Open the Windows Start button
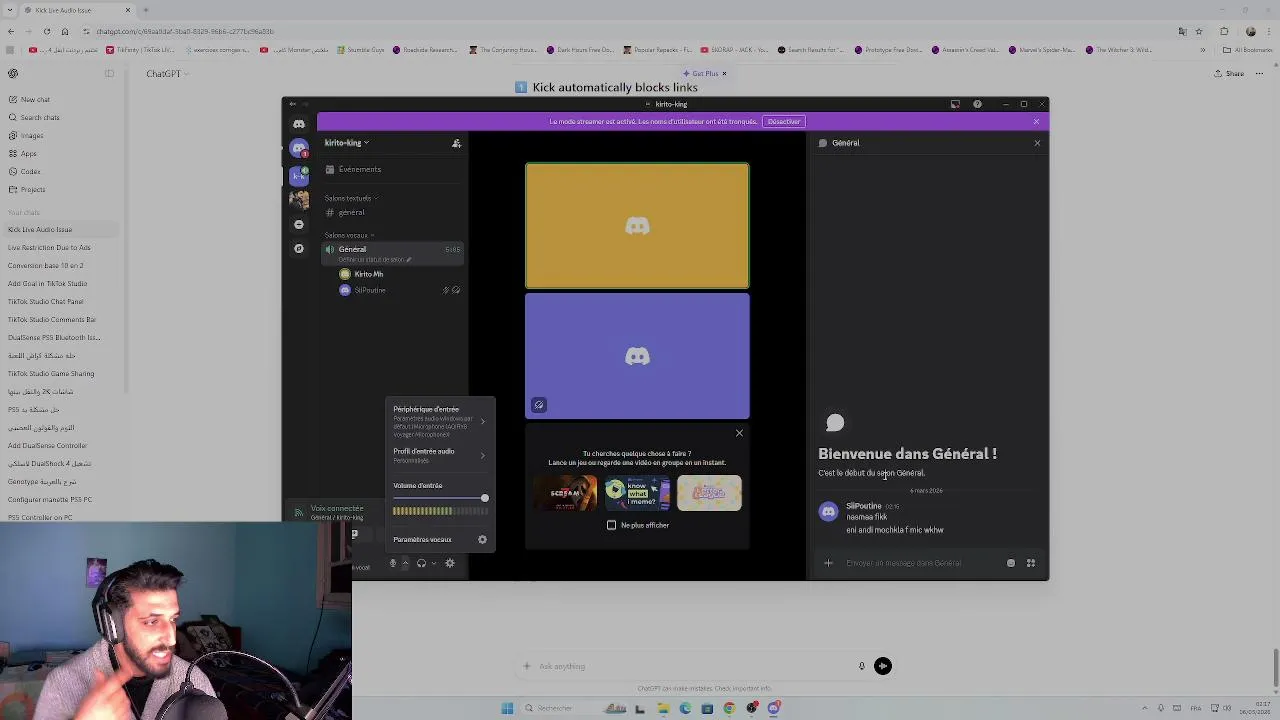Image resolution: width=1280 pixels, height=720 pixels. click(x=507, y=709)
